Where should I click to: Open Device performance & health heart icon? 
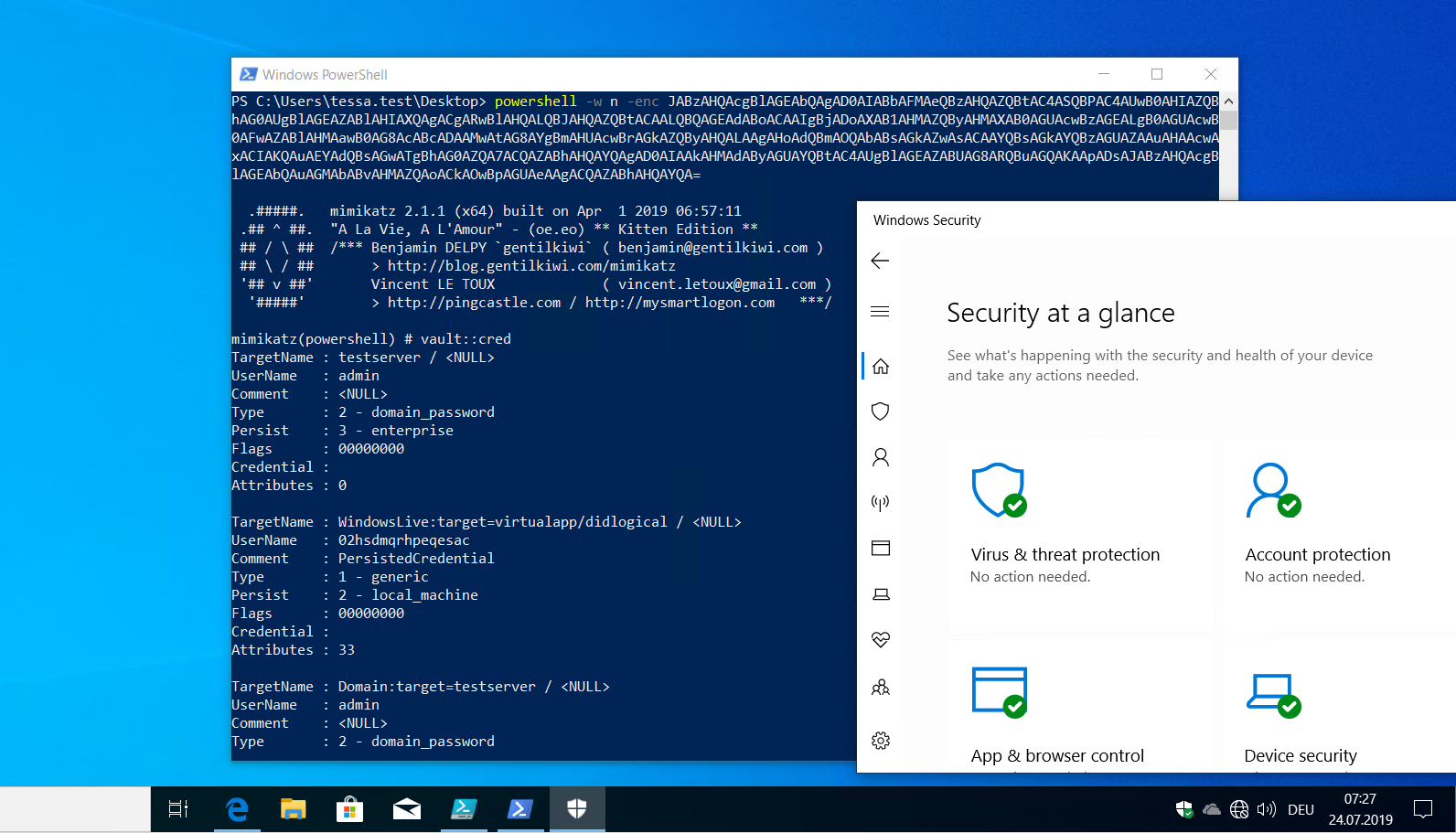(881, 640)
